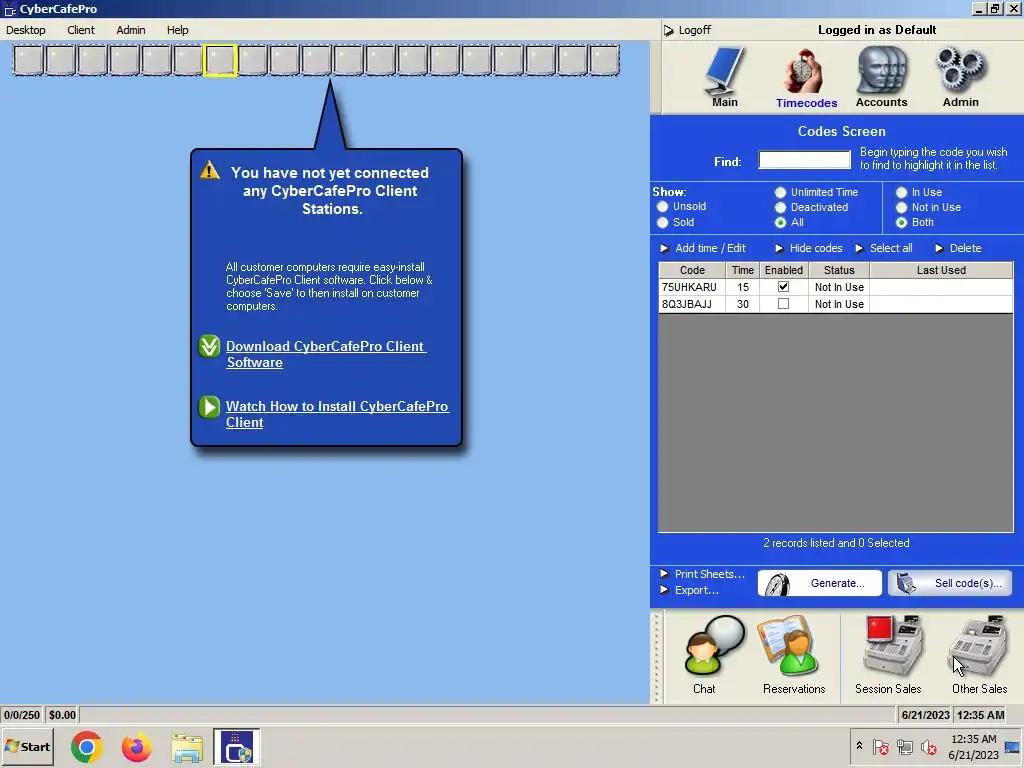Select code row 75UHKARU
The width and height of the screenshot is (1024, 768).
(x=836, y=287)
